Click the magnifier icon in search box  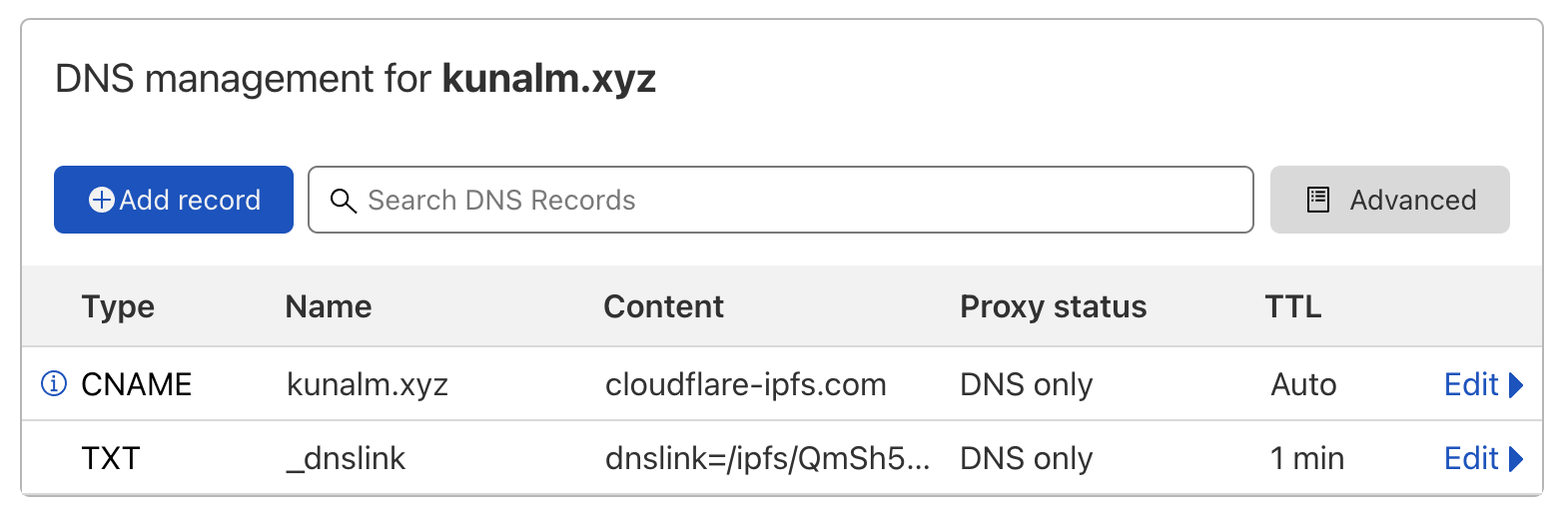click(x=343, y=201)
